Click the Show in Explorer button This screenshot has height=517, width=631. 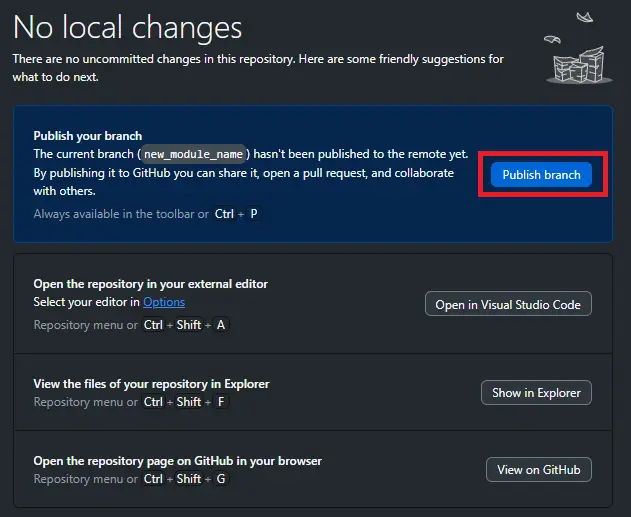[x=536, y=393]
